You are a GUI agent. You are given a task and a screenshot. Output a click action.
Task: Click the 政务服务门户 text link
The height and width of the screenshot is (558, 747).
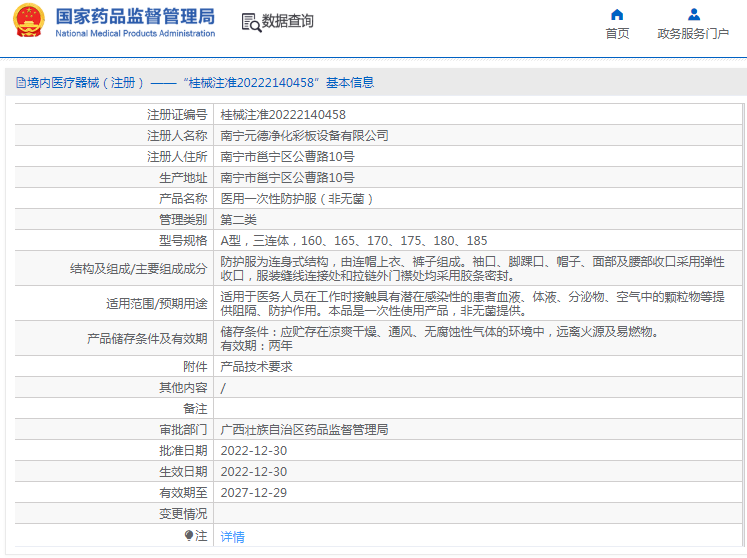(x=693, y=33)
